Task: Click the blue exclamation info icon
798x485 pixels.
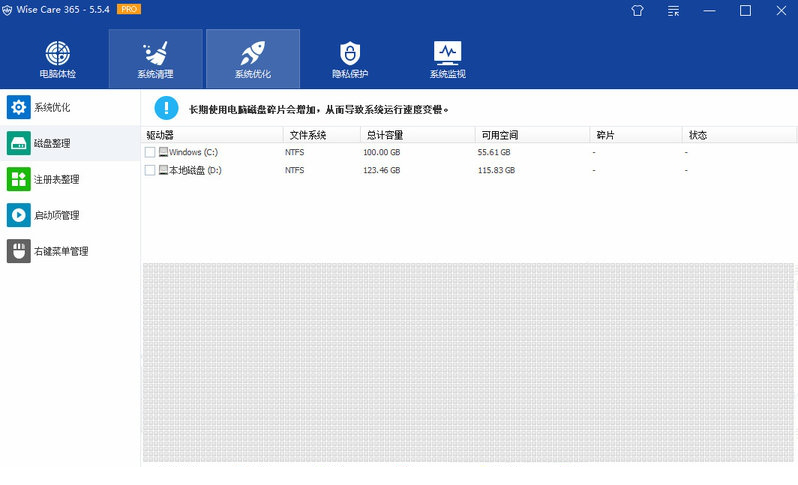Action: (x=166, y=108)
